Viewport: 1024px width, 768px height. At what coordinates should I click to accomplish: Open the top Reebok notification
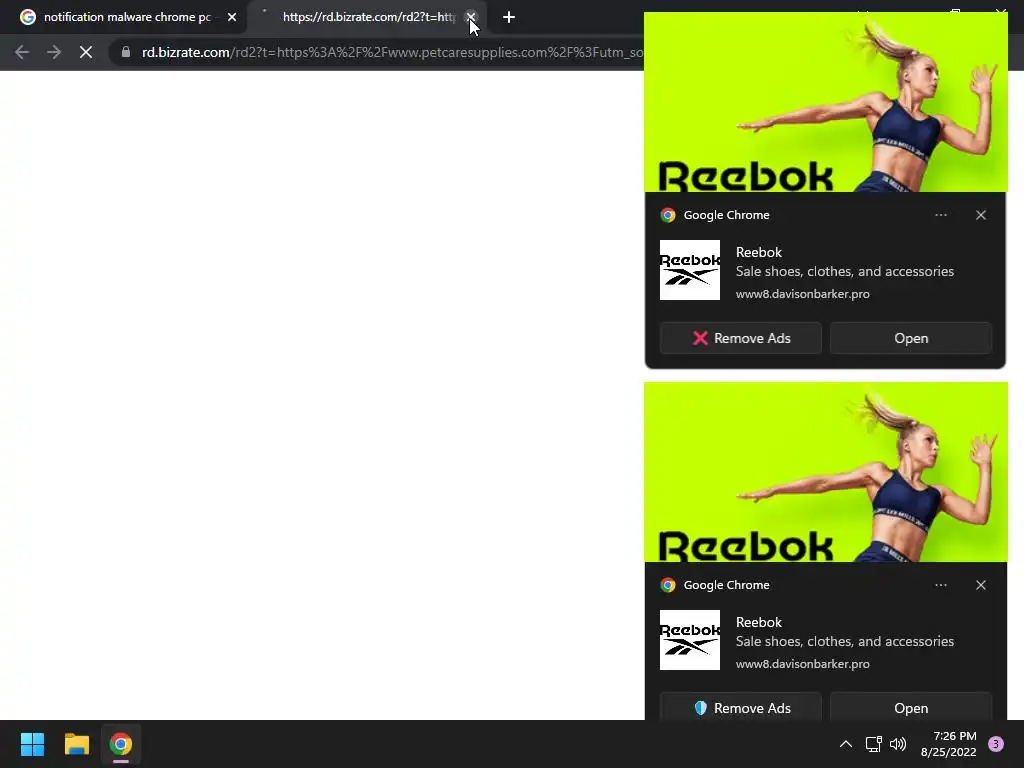911,338
